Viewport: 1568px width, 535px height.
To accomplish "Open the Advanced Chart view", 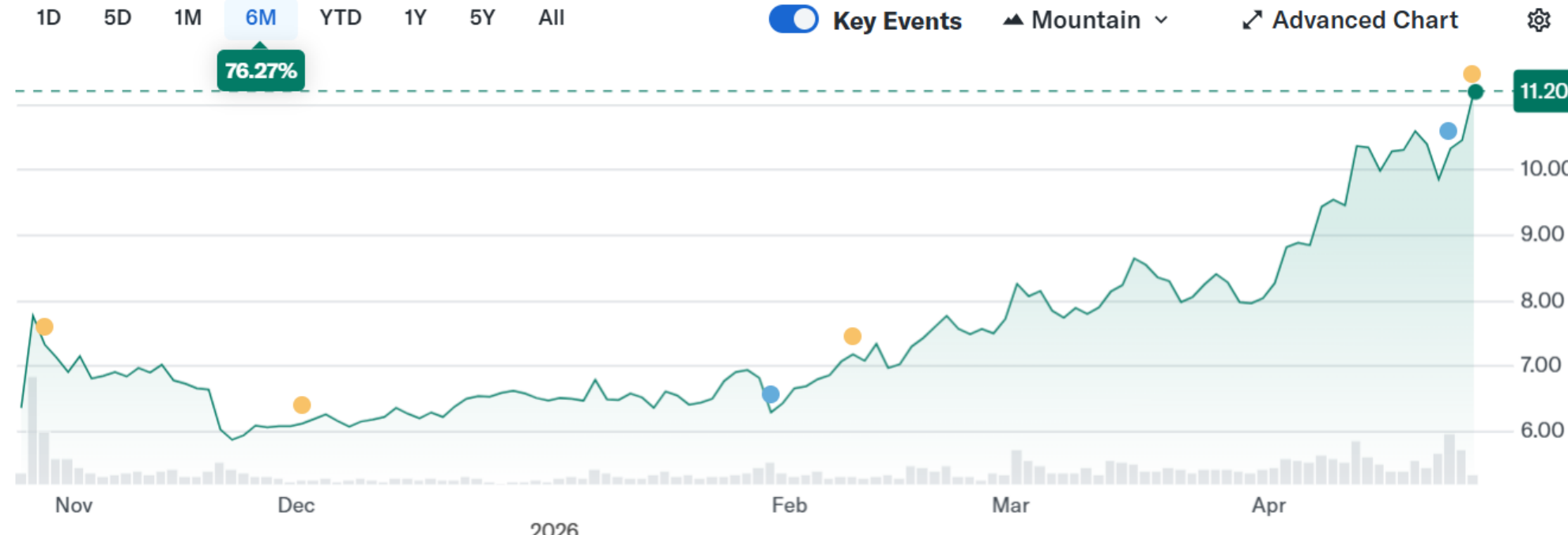I will pyautogui.click(x=1350, y=20).
